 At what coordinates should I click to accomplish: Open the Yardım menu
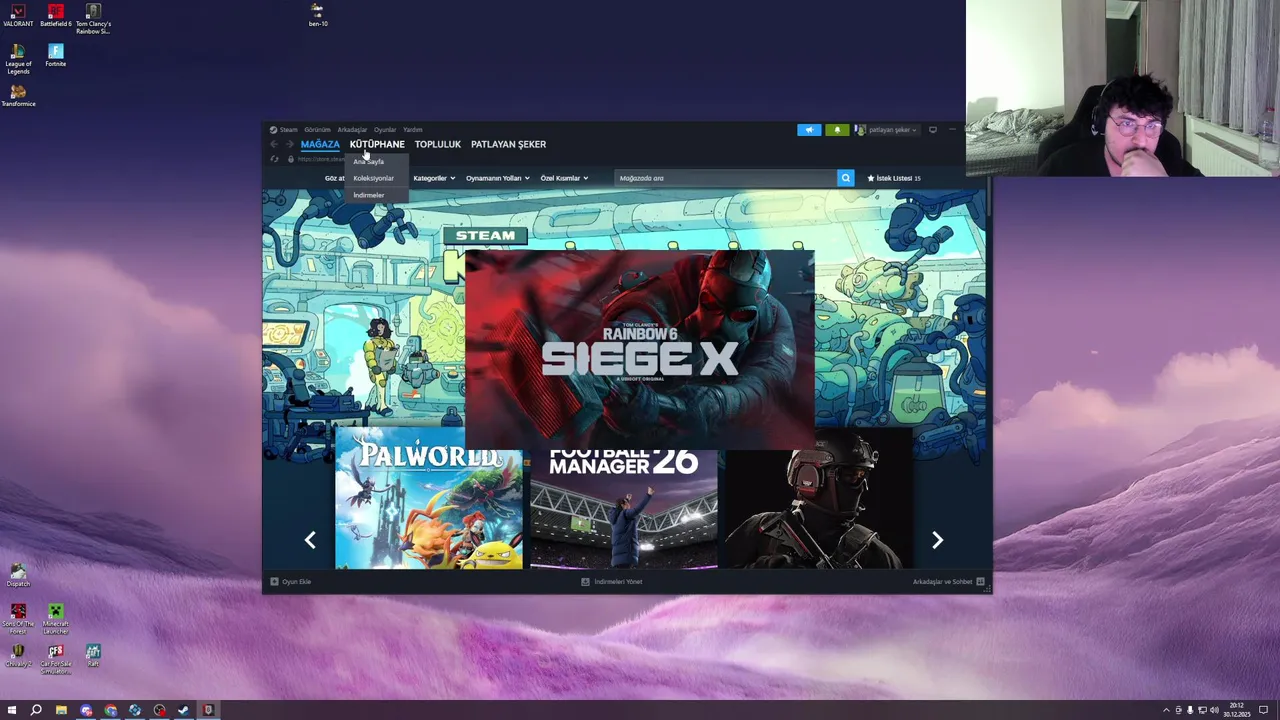coord(413,130)
